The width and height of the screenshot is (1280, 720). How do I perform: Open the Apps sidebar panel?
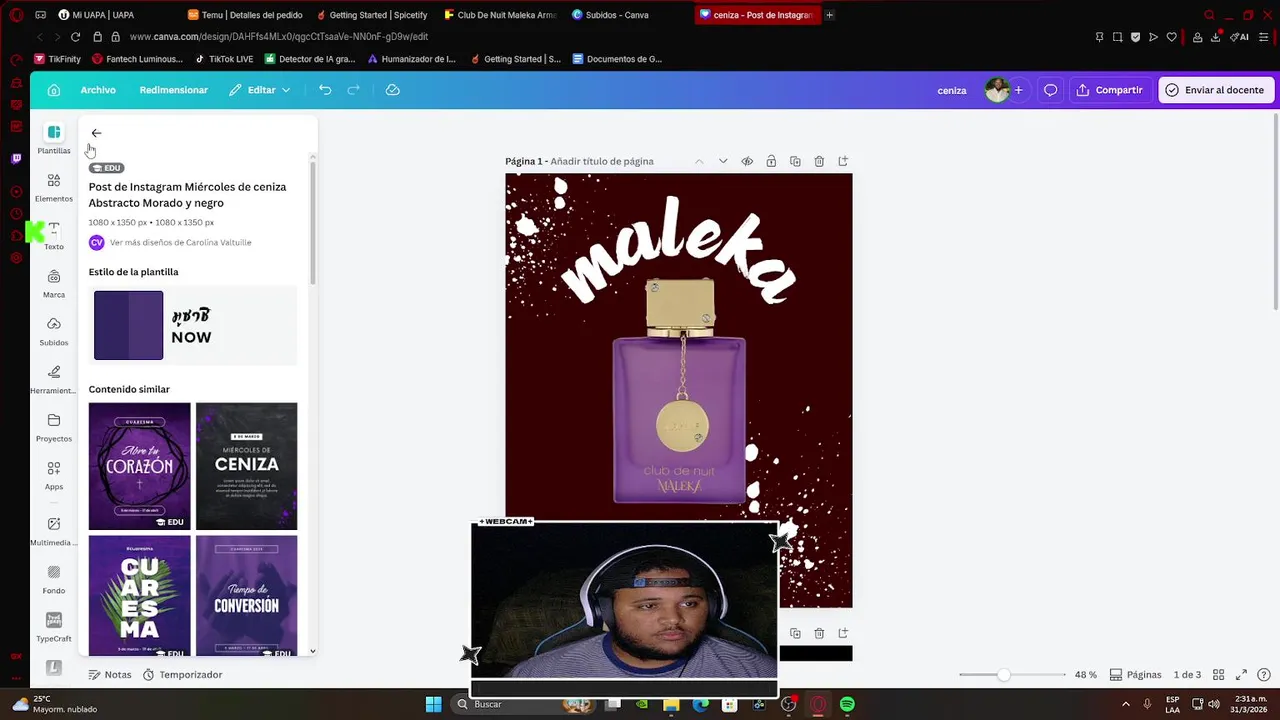[x=54, y=476]
